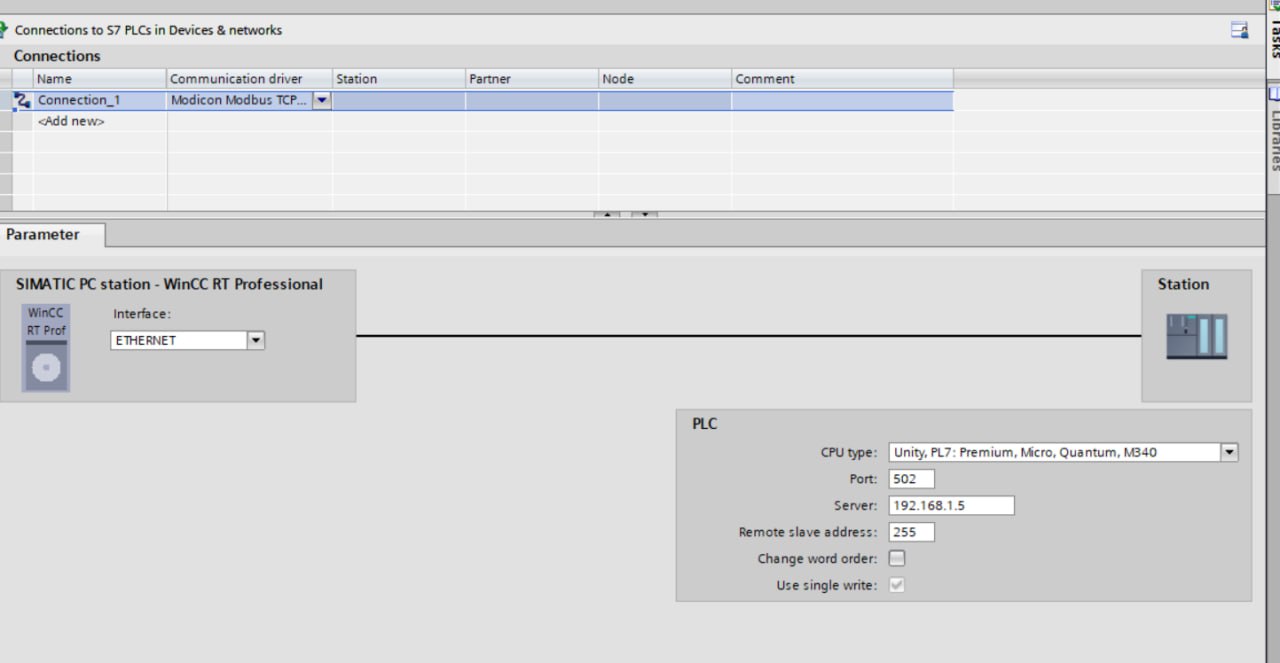Open the CPU type dropdown
The height and width of the screenshot is (663, 1280).
click(x=1229, y=452)
